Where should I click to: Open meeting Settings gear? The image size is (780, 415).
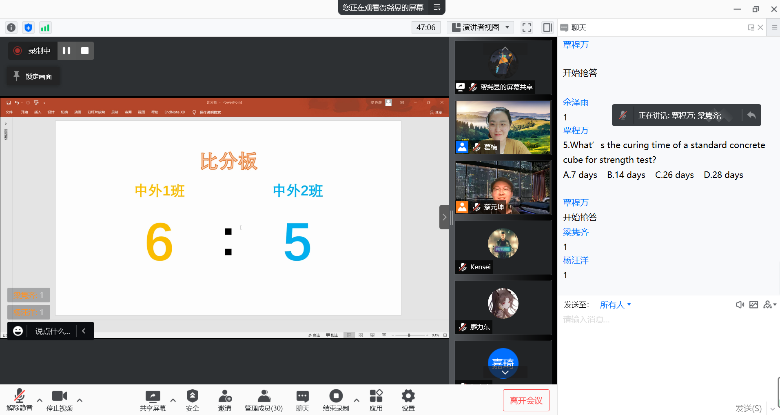pyautogui.click(x=408, y=399)
